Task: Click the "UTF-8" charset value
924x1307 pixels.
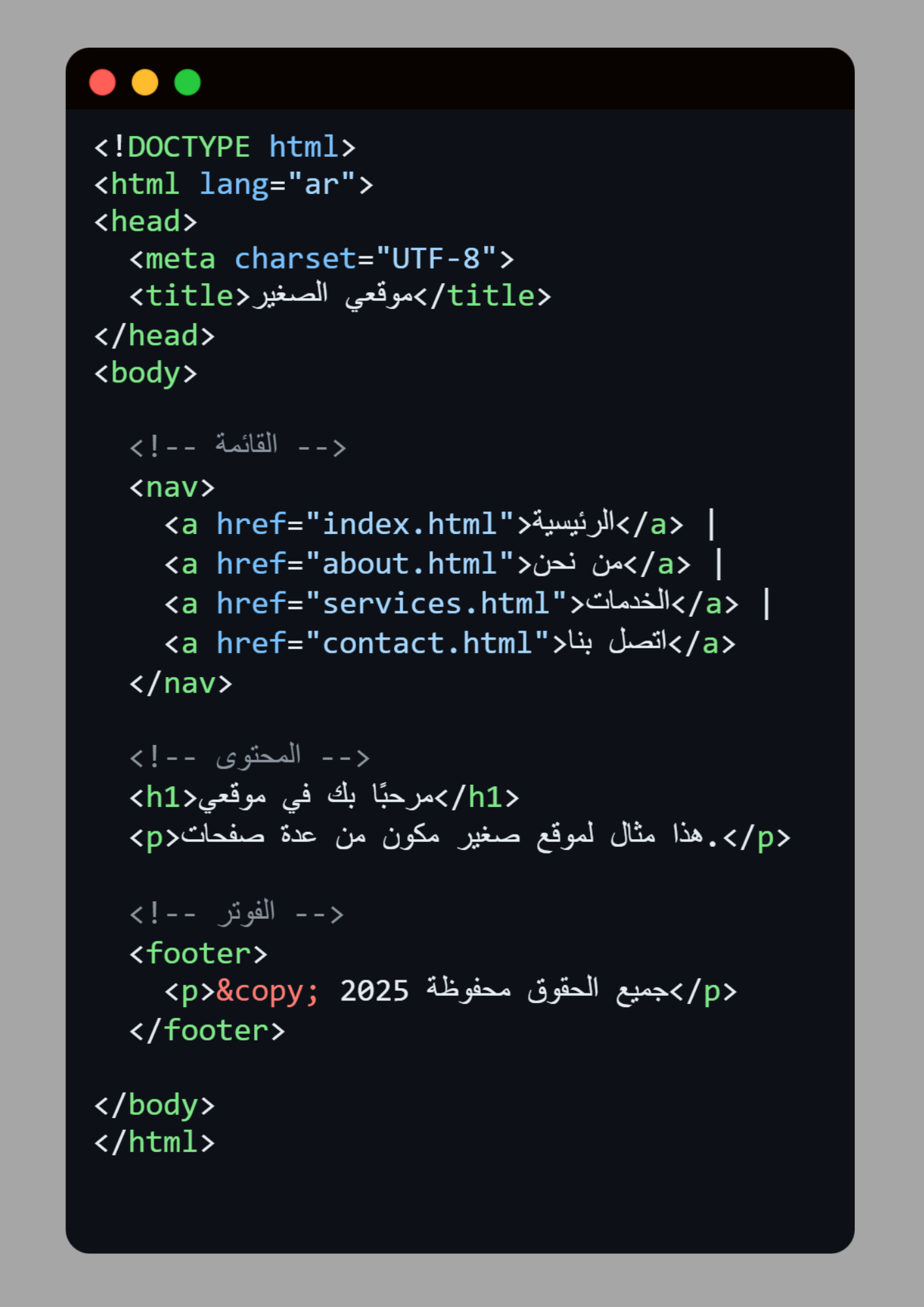Action: pos(436,259)
